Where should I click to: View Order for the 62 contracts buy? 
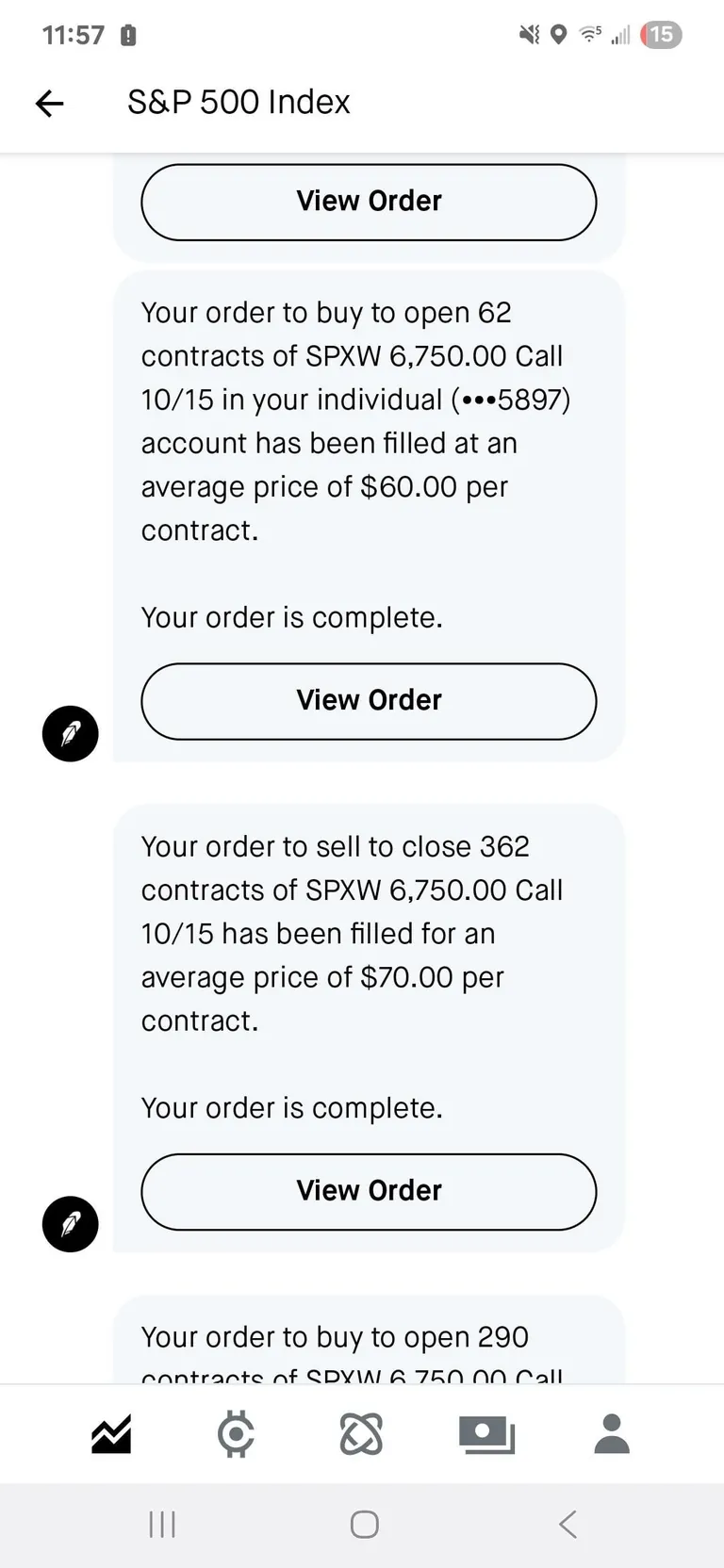tap(369, 701)
